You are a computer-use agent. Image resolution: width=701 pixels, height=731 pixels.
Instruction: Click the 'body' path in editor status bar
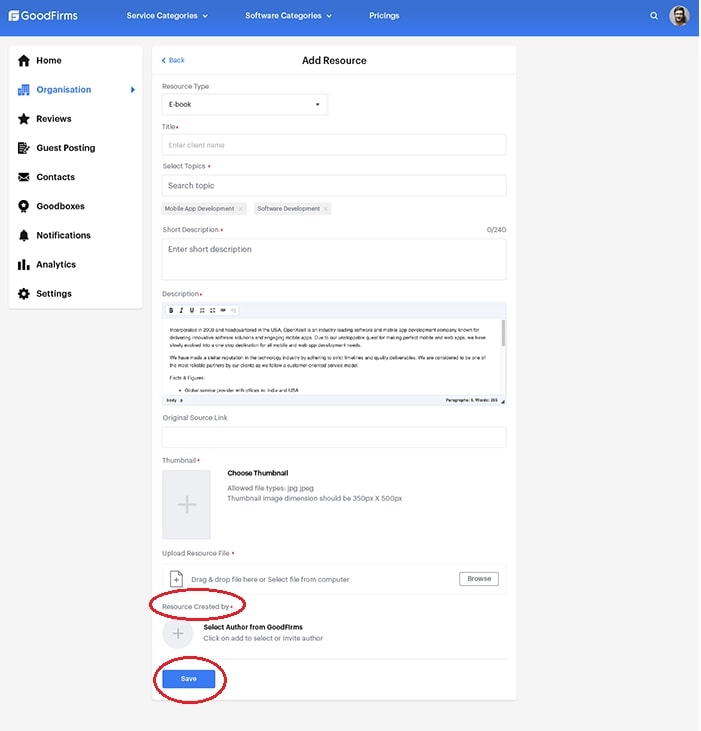(x=172, y=400)
